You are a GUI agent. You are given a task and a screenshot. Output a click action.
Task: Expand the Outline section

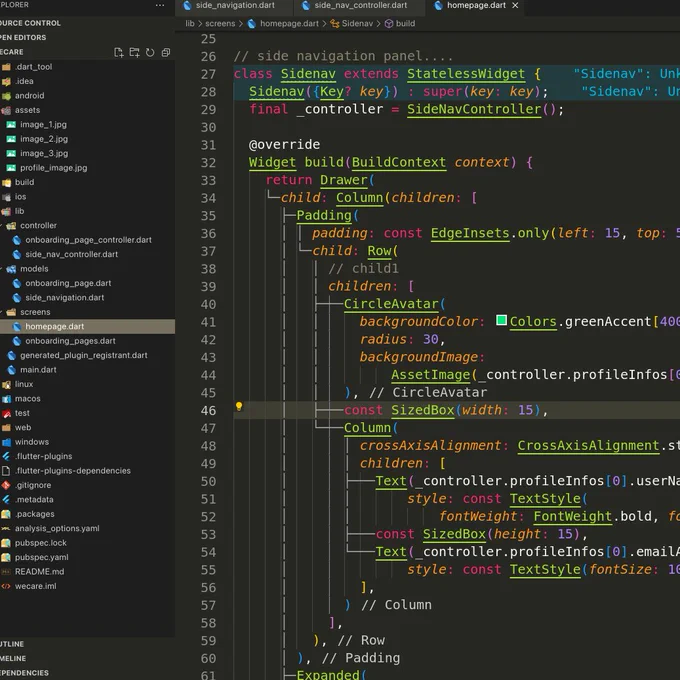[87, 644]
